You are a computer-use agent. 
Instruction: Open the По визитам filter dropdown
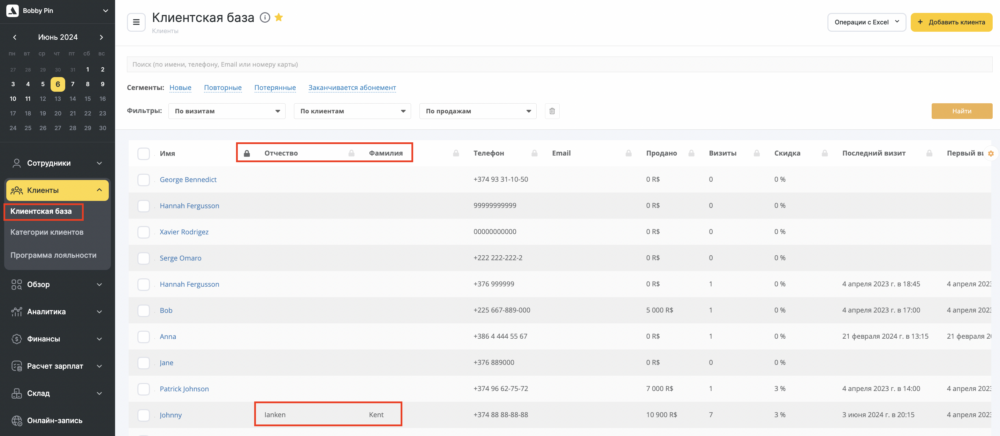click(x=226, y=111)
